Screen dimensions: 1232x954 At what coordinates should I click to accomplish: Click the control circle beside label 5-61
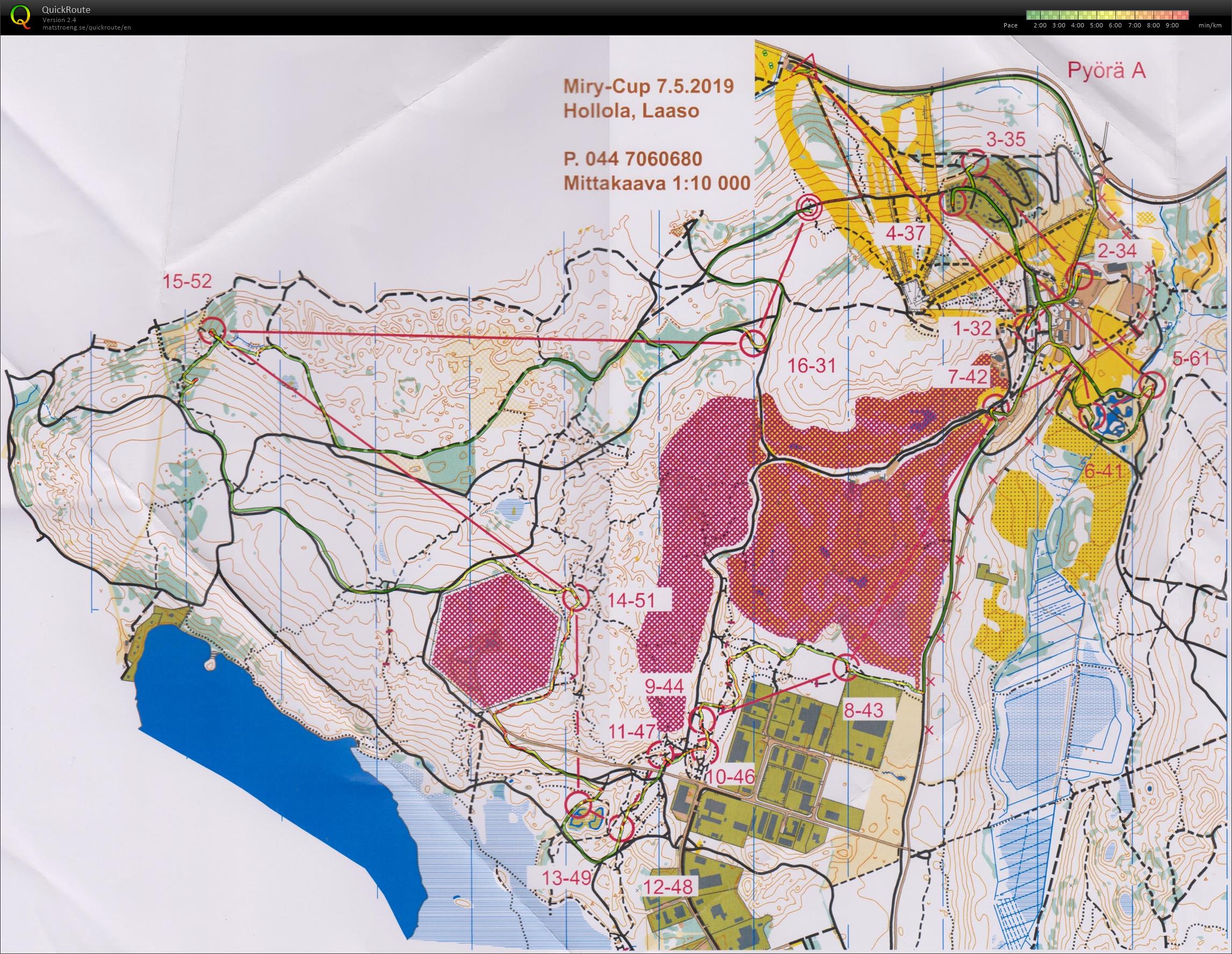(1152, 385)
